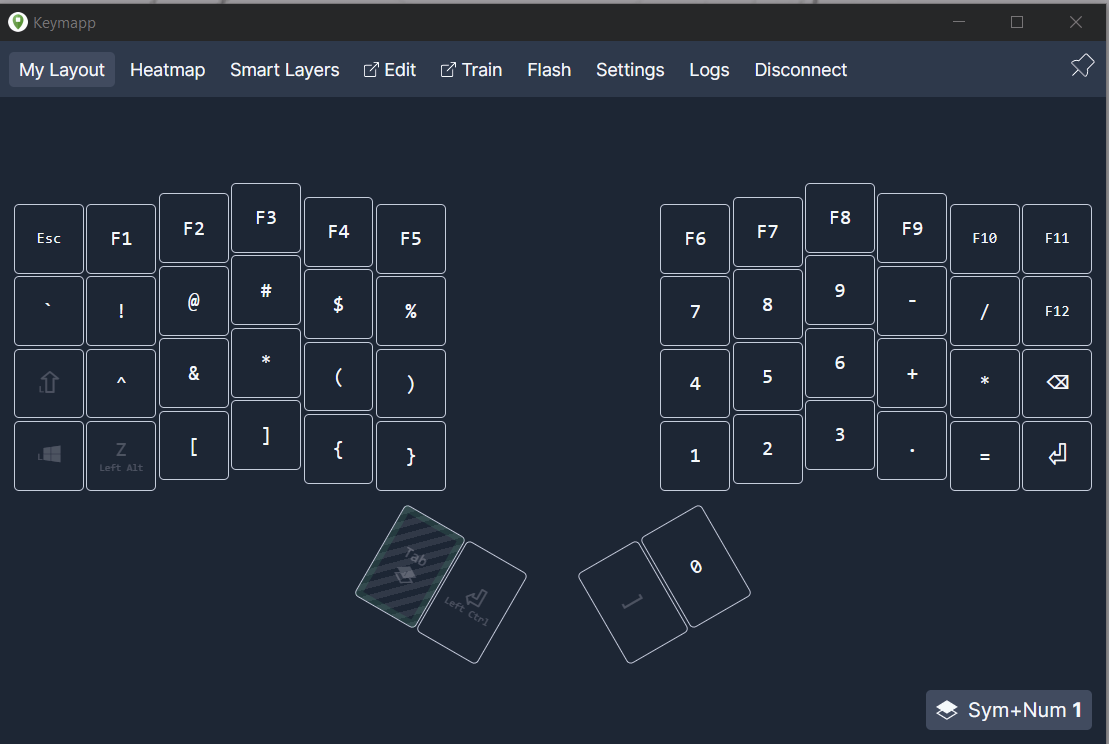This screenshot has height=744, width=1109.
Task: Select the Esc key
Action: pos(49,238)
